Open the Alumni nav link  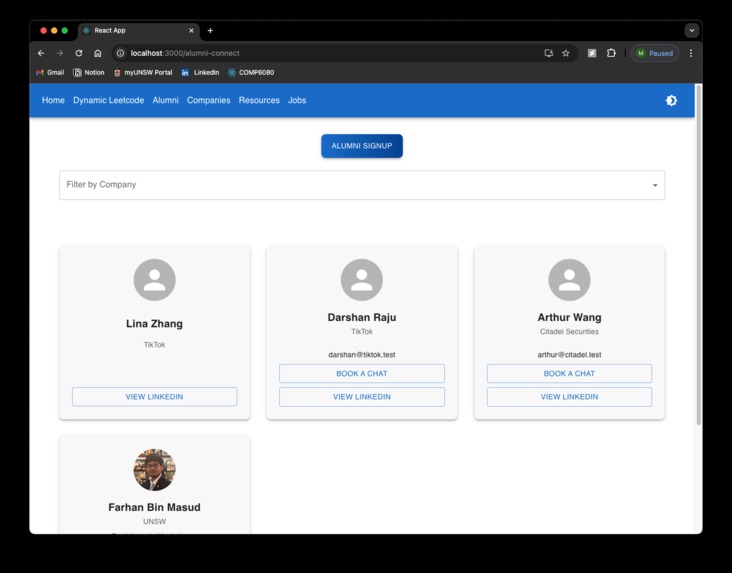[165, 100]
